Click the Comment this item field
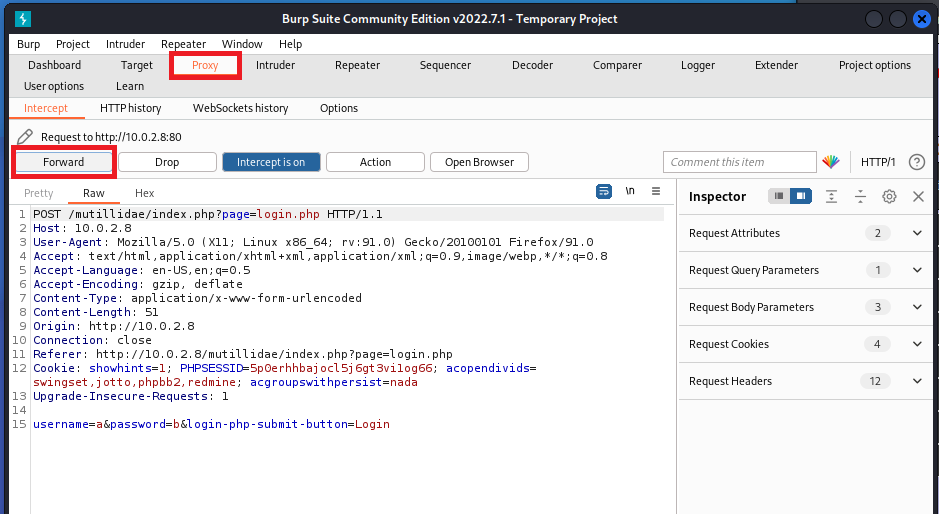939x514 pixels. (740, 162)
